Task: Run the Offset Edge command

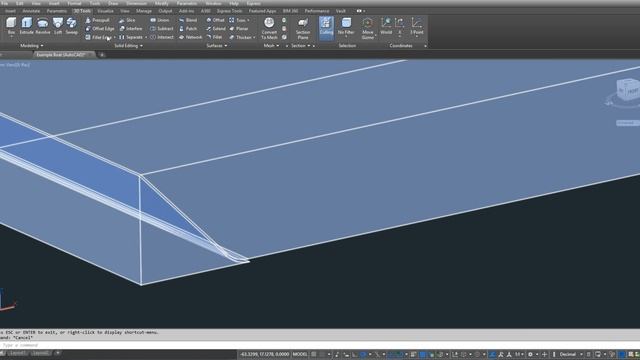Action: pyautogui.click(x=100, y=29)
